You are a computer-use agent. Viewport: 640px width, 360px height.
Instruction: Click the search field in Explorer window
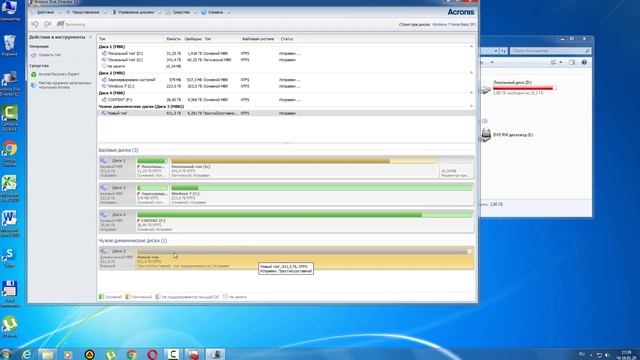pyautogui.click(x=550, y=51)
